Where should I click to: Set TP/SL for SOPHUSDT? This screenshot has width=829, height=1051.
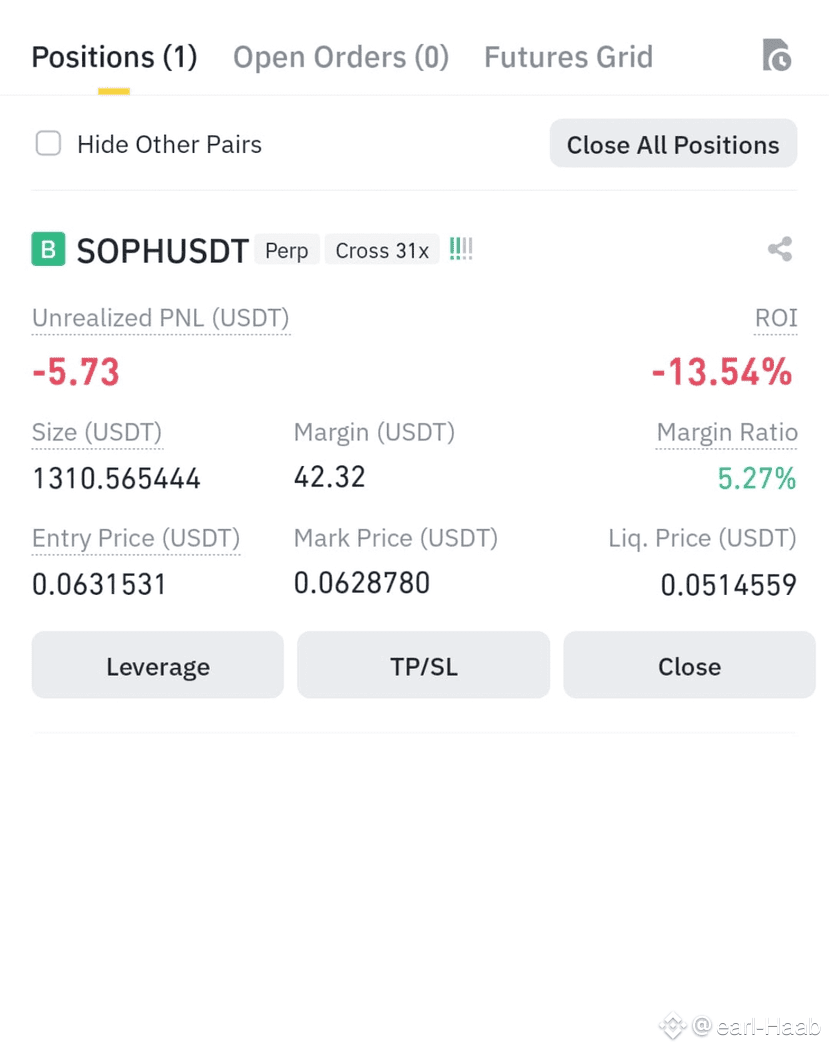tap(424, 665)
